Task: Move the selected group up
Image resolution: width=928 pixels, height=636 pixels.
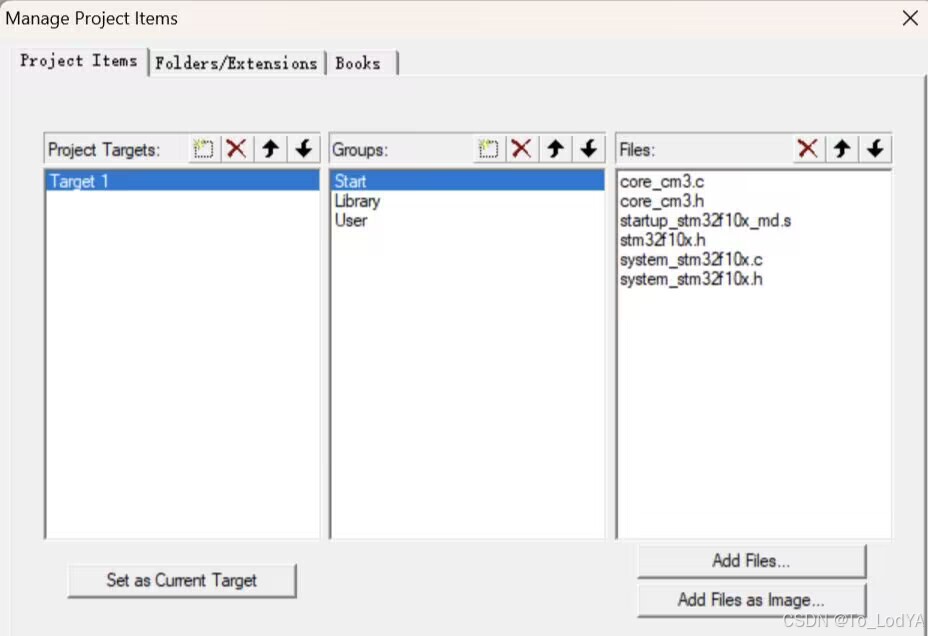Action: click(555, 148)
